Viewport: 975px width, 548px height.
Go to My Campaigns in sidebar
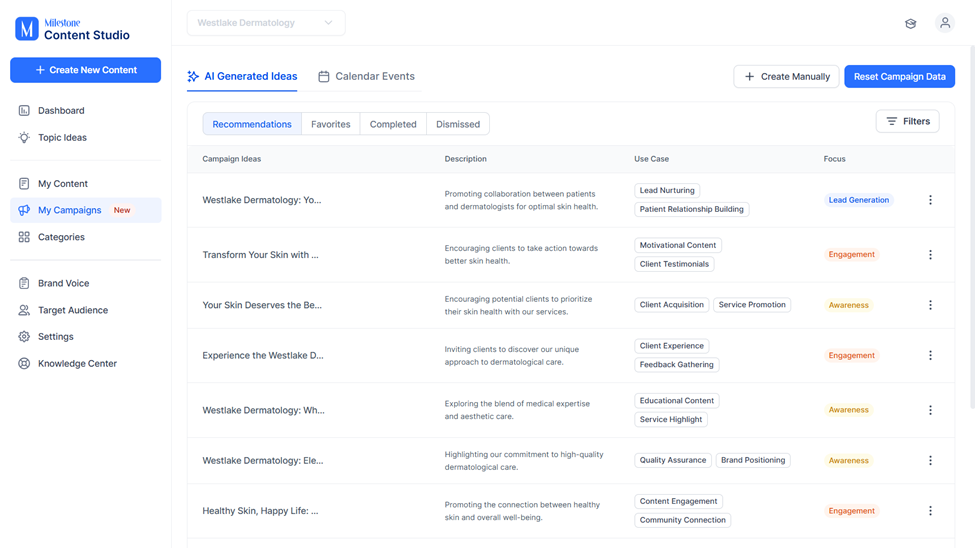click(x=85, y=210)
